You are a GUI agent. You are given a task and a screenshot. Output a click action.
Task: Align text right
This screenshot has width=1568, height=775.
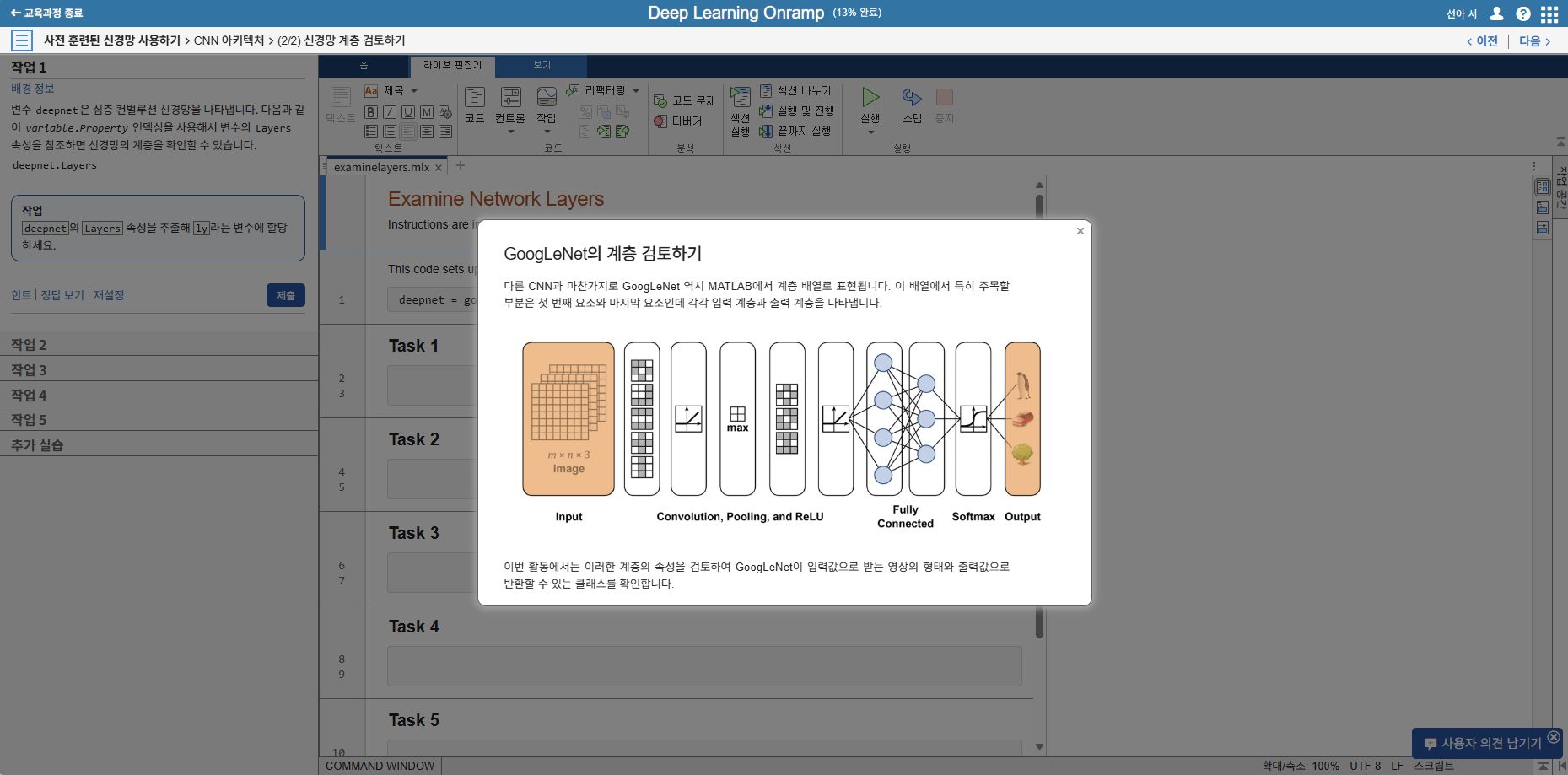pyautogui.click(x=445, y=132)
